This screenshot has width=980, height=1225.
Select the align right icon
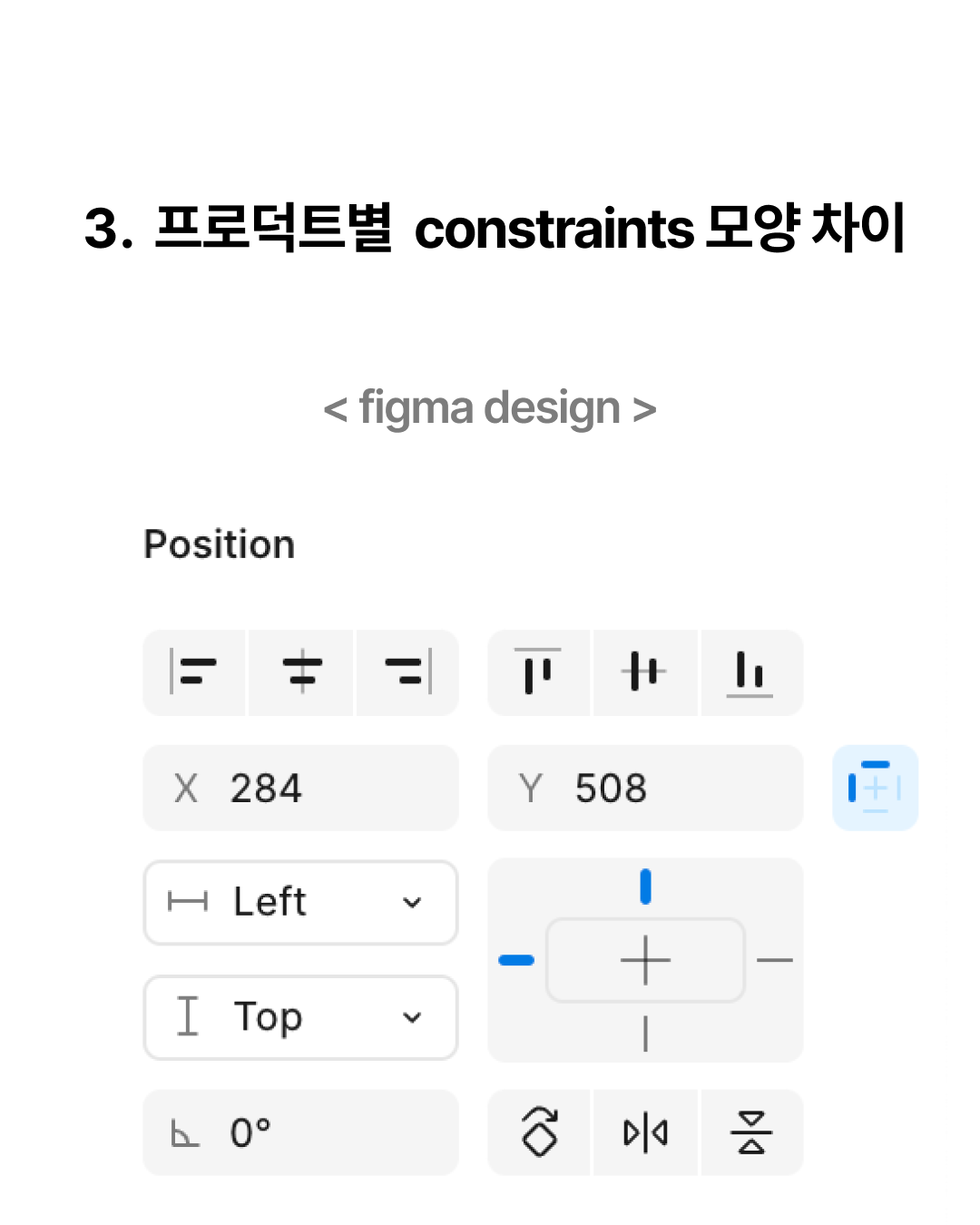click(407, 672)
